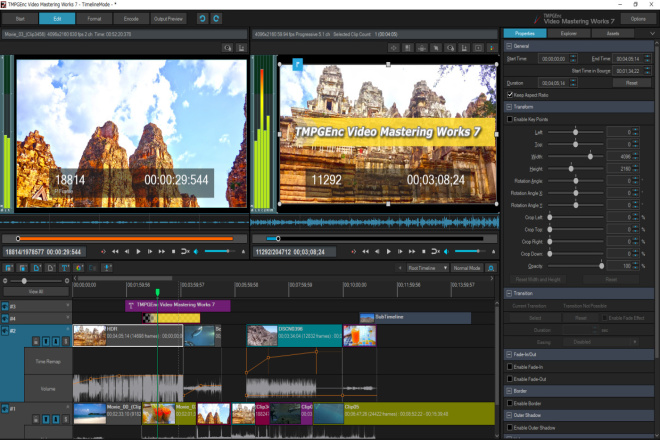Click the undo arrow in the top toolbar
Viewport: 660px width, 440px height.
coord(202,19)
